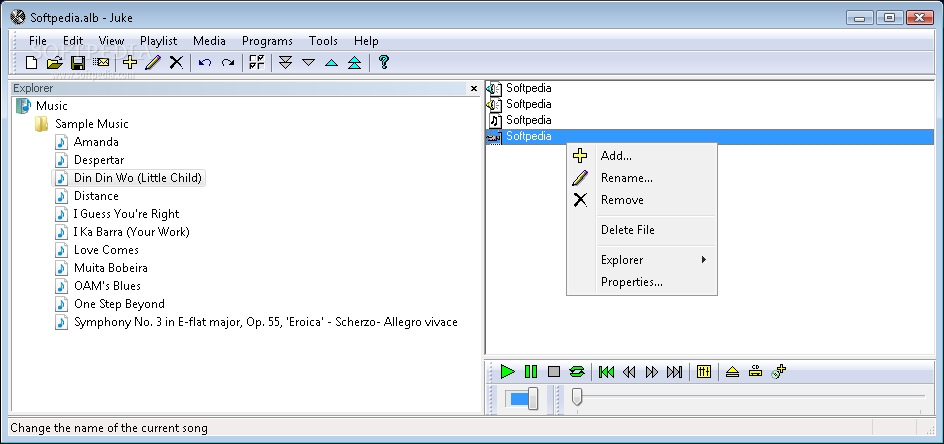Click the song position seek slider thumb

[x=577, y=397]
